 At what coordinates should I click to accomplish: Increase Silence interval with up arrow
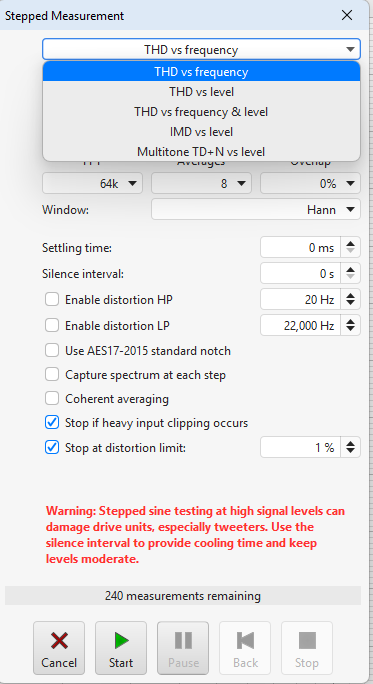pyautogui.click(x=350, y=269)
